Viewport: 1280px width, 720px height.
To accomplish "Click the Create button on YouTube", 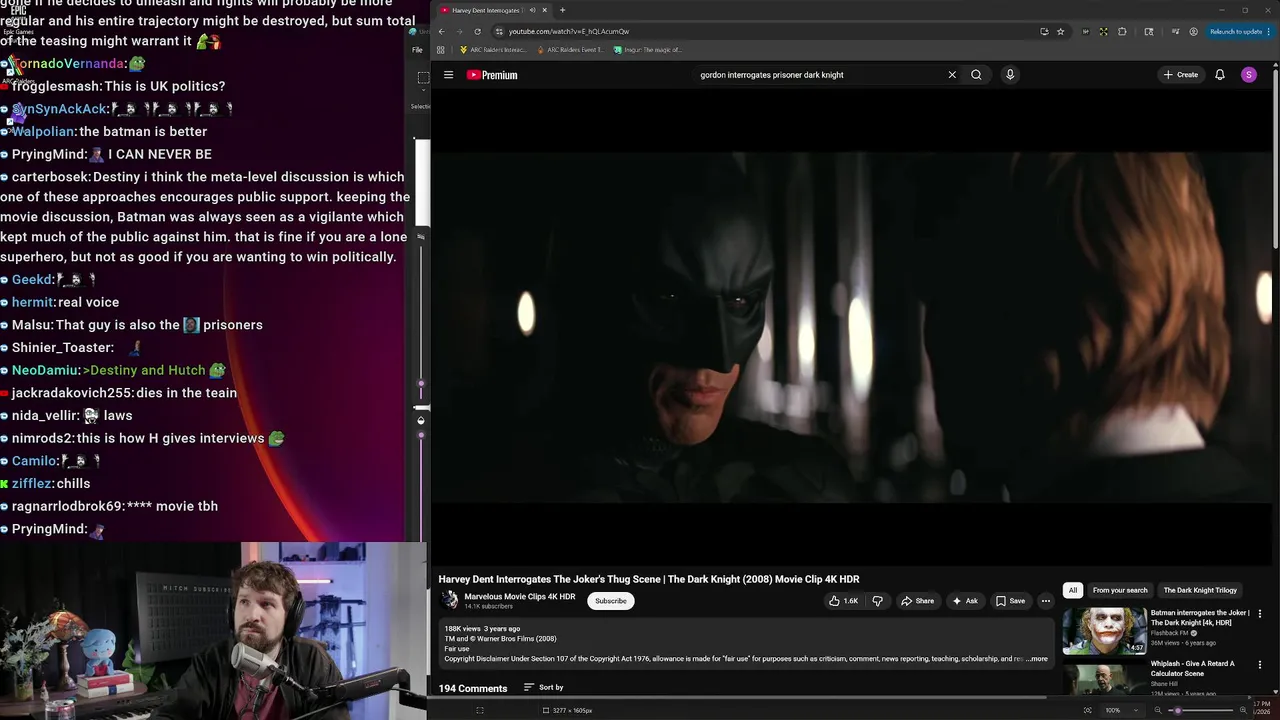I will (1180, 75).
